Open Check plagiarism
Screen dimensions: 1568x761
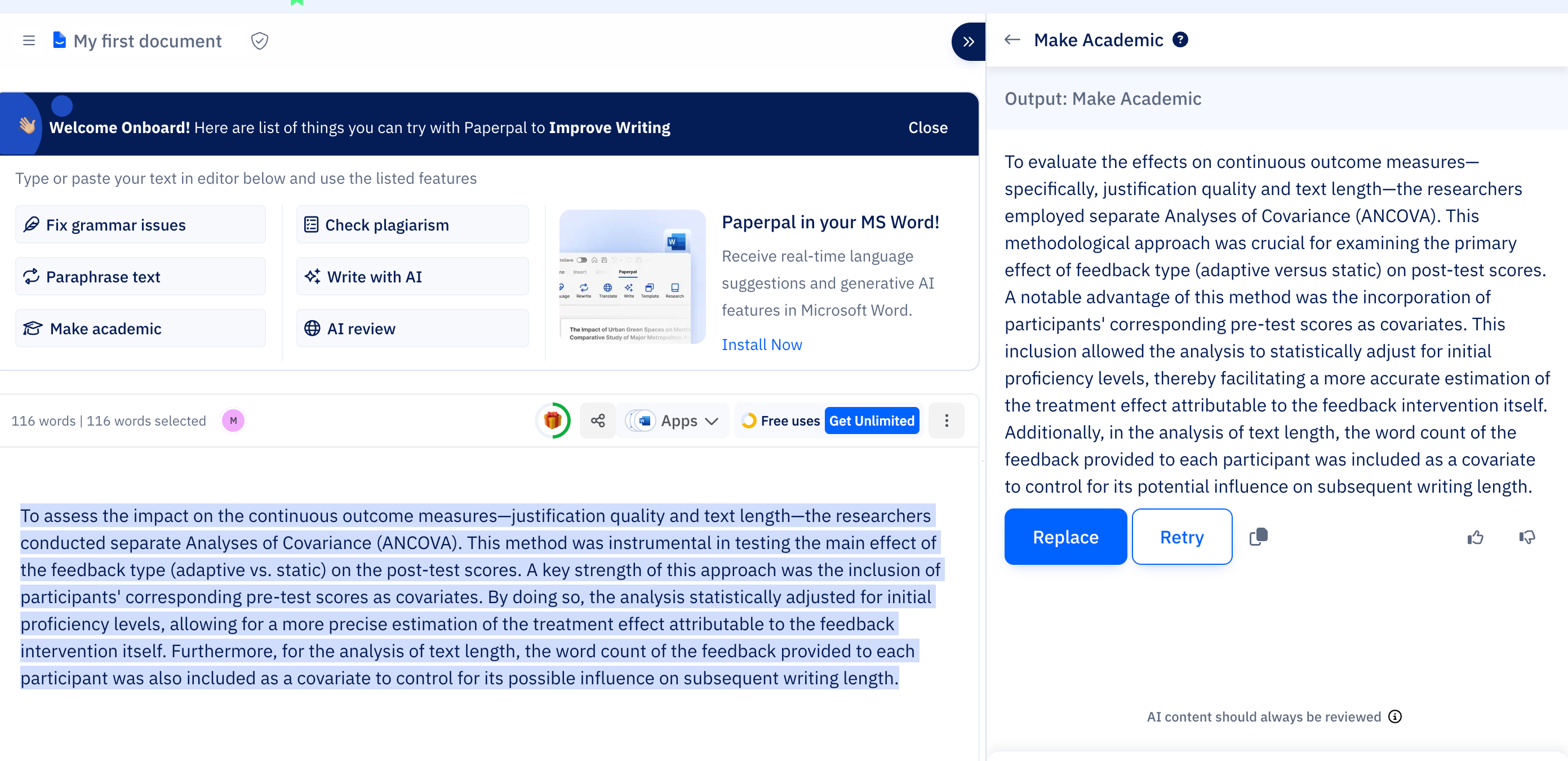(x=412, y=225)
